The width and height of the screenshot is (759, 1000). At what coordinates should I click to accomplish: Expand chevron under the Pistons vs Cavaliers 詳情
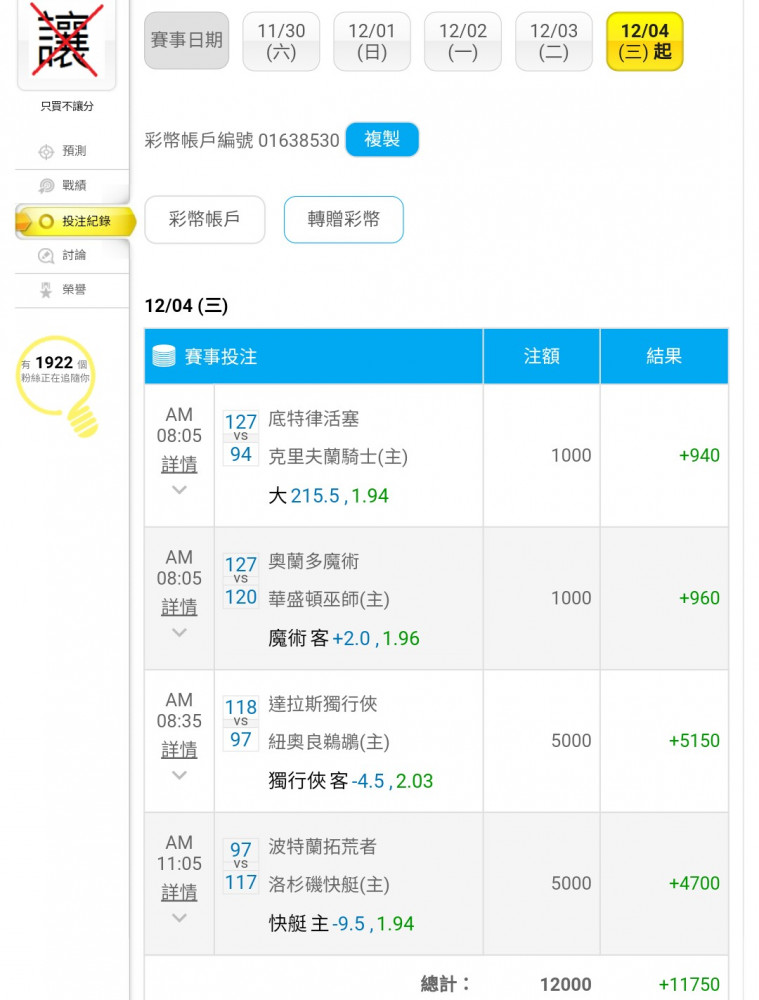point(179,490)
